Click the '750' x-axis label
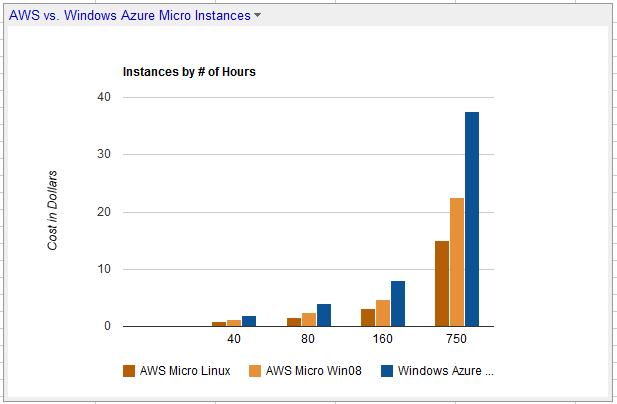617x404 pixels. coord(456,339)
